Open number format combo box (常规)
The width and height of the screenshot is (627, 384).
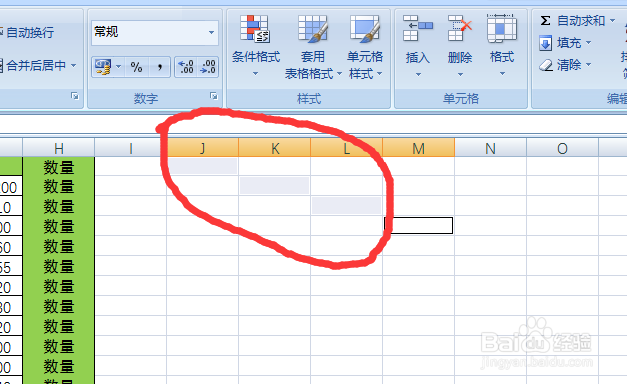[155, 32]
